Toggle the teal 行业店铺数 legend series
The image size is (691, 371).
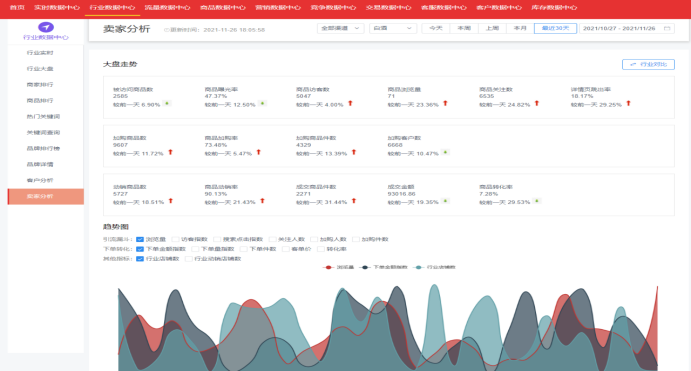(x=435, y=267)
